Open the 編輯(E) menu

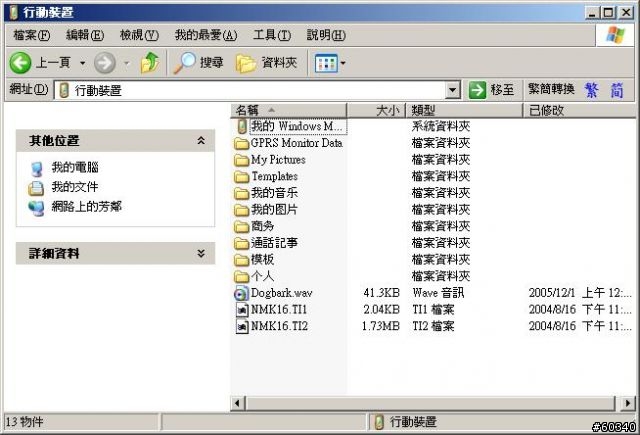coord(85,35)
